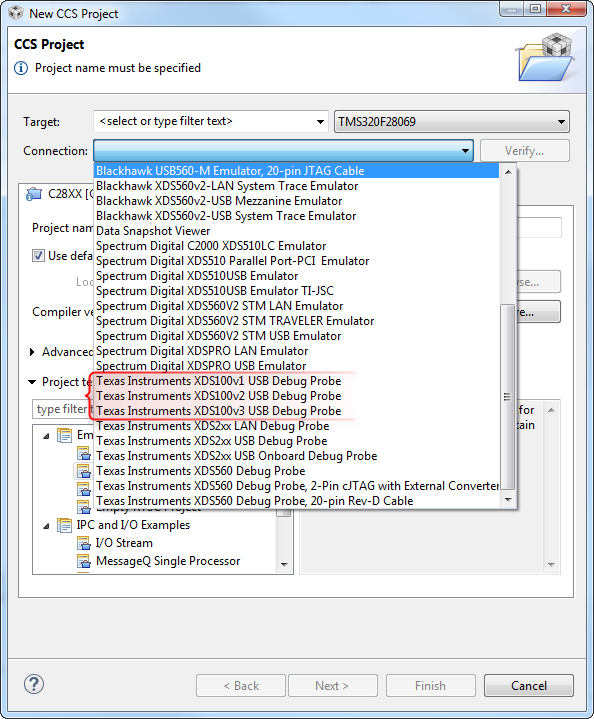Select Spectrum Digital XDSPRO USB Emulator

(296, 366)
